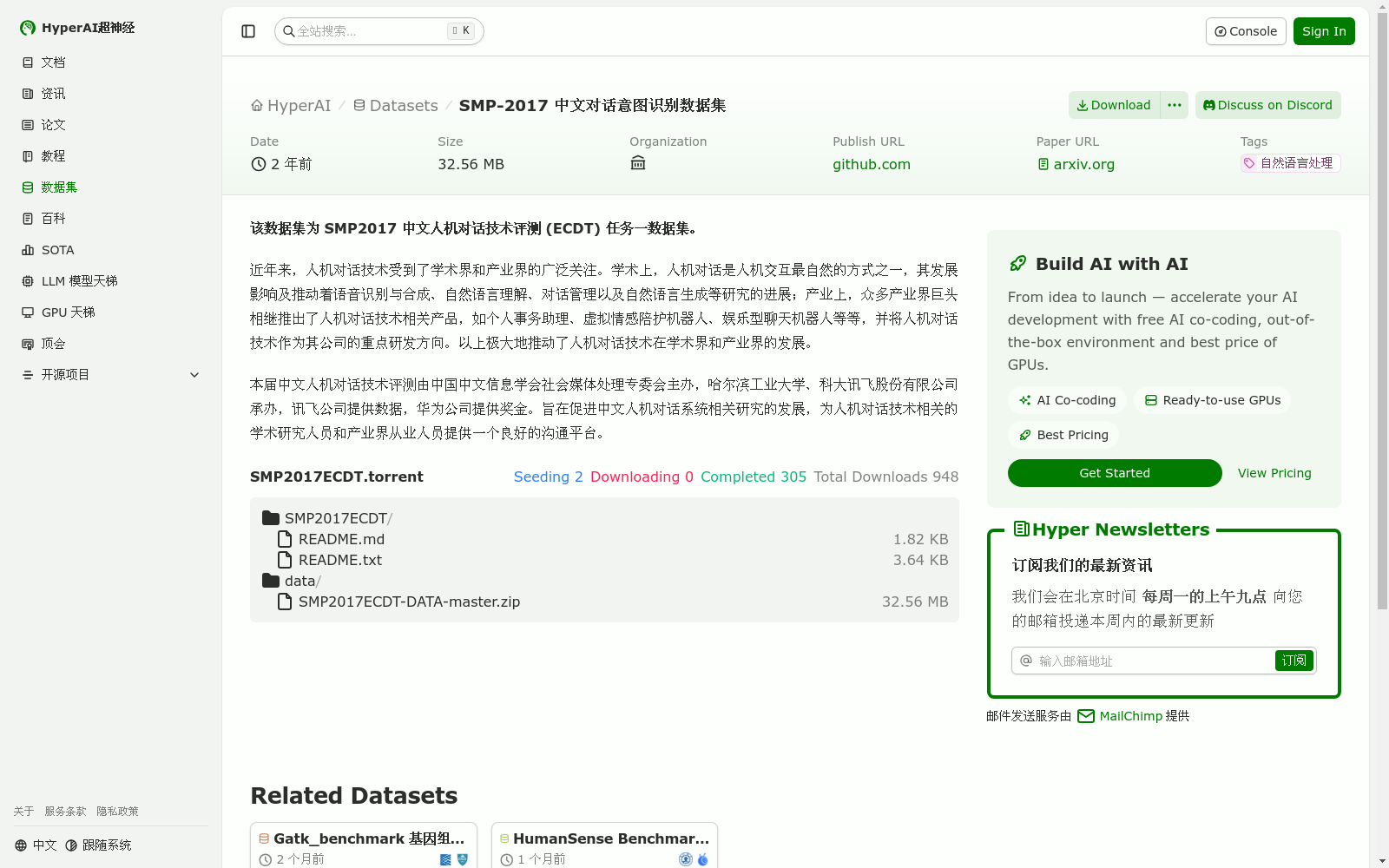Screen dimensions: 1389x868
Task: Open 隐私政策 footer link
Action: click(x=117, y=812)
